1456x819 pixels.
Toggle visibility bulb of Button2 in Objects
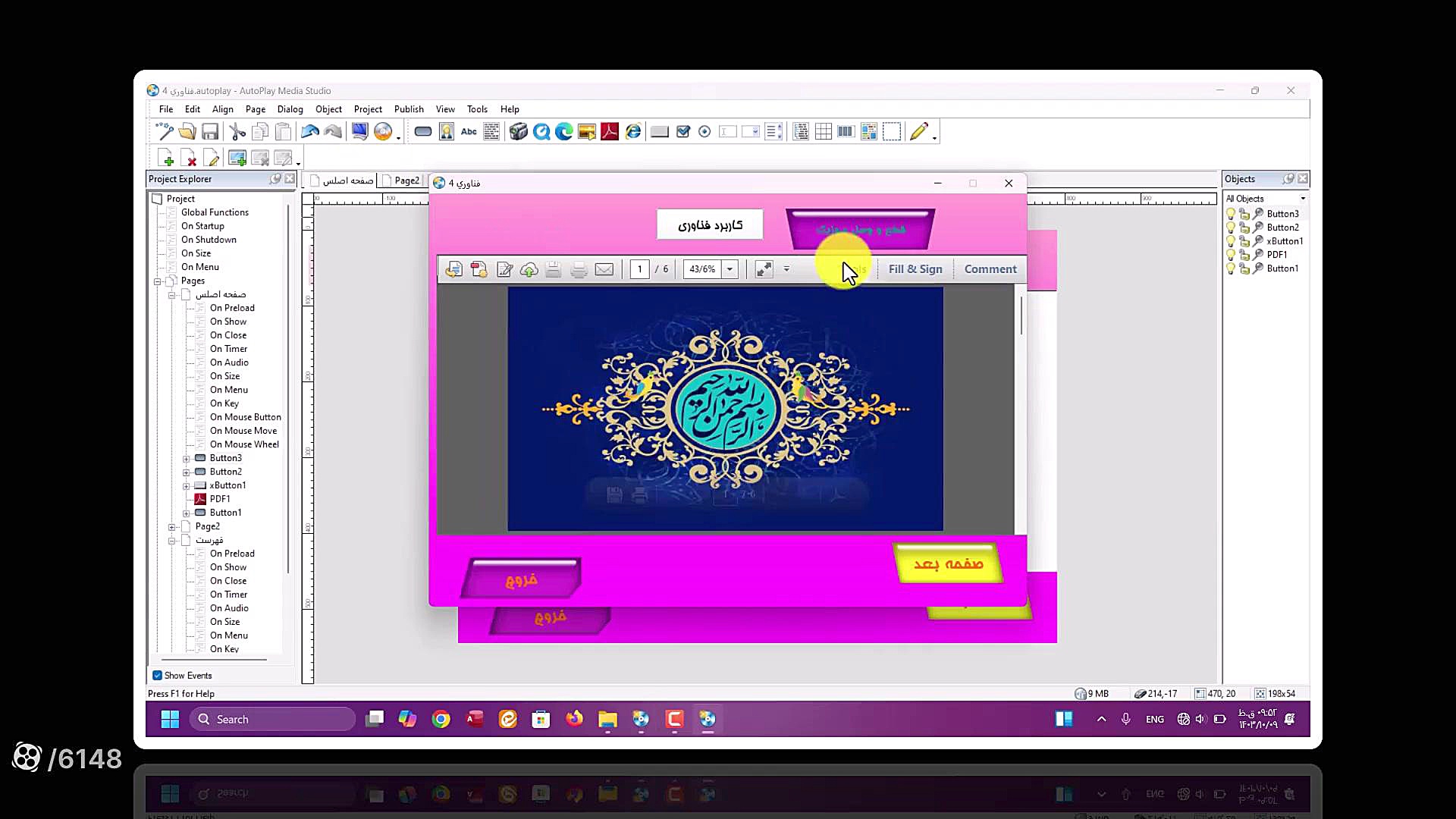tap(1231, 227)
